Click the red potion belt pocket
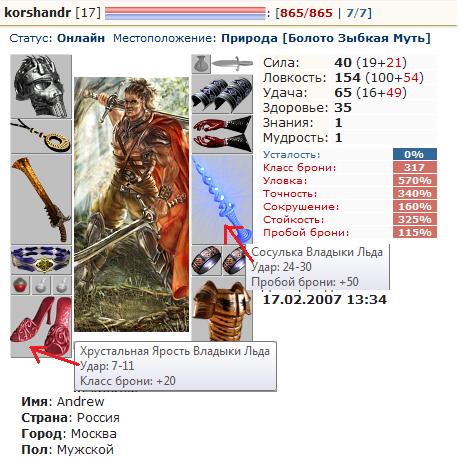The image size is (460, 459). point(20,285)
